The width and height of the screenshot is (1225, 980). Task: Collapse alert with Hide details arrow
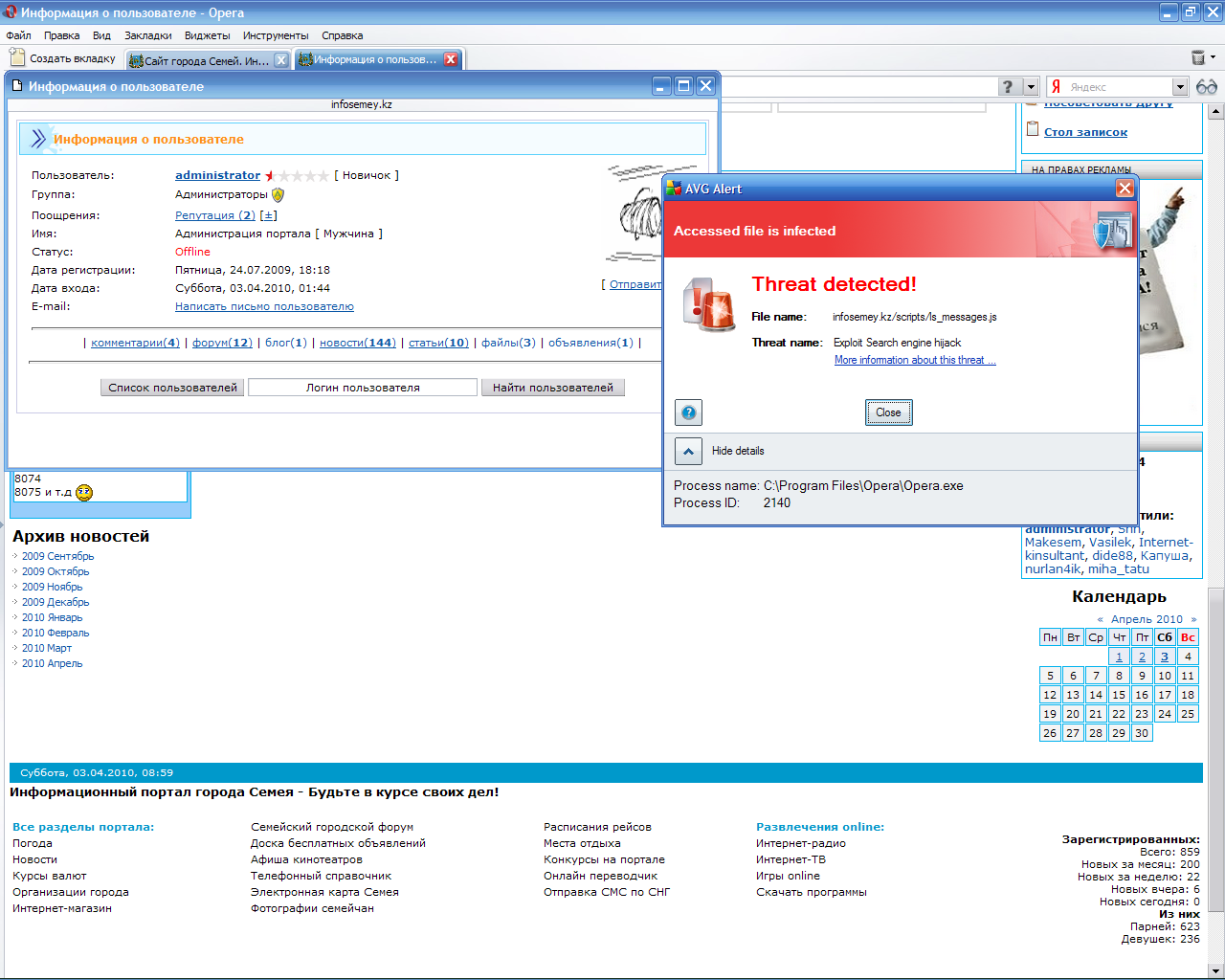pyautogui.click(x=688, y=451)
